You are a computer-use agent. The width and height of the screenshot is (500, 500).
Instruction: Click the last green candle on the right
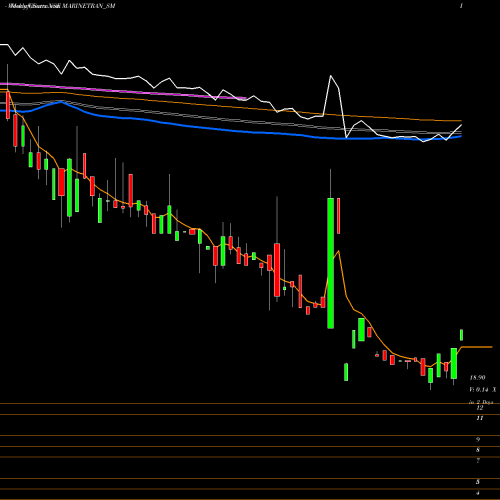click(462, 335)
